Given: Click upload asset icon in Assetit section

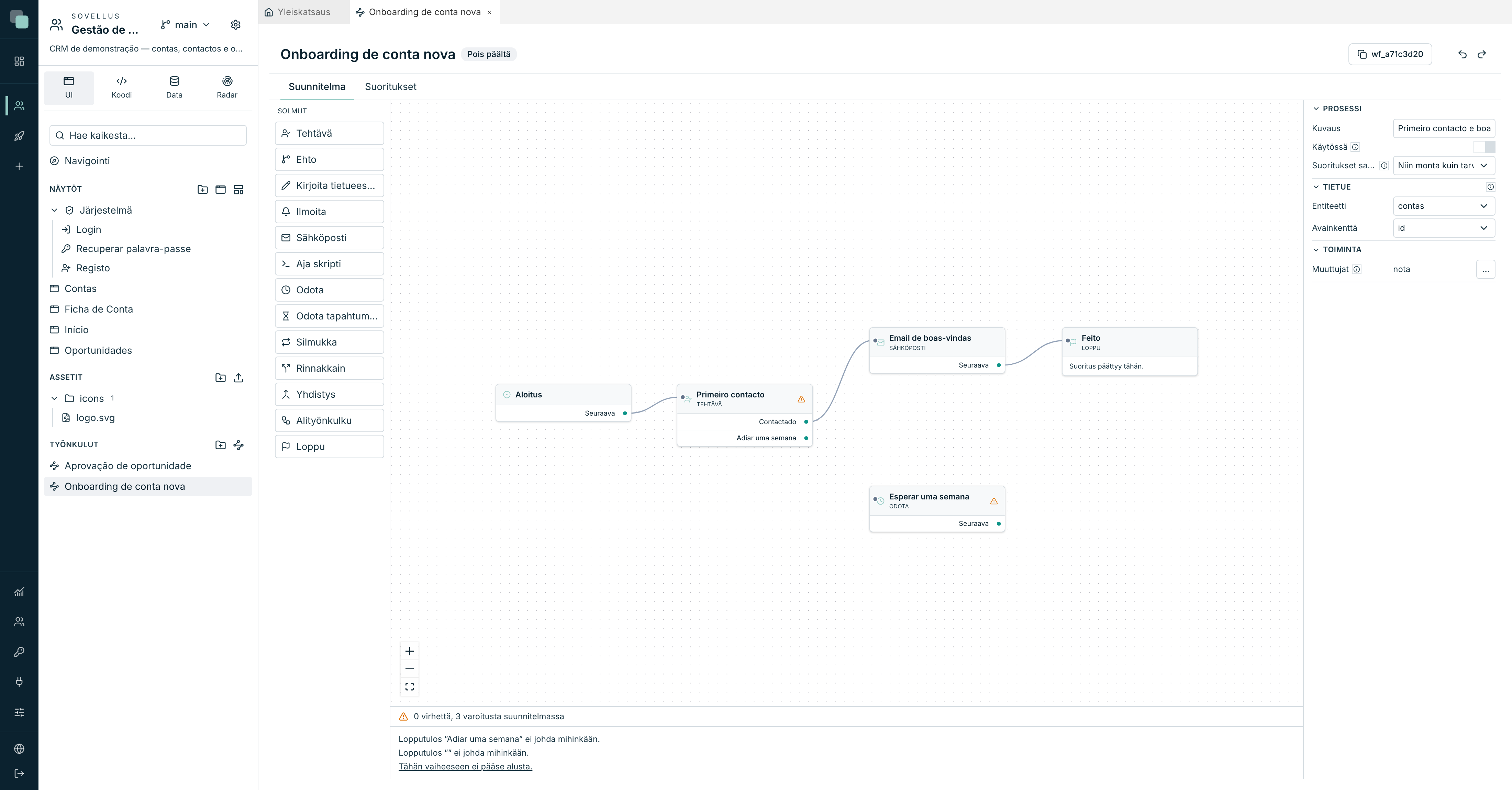Looking at the screenshot, I should 238,378.
